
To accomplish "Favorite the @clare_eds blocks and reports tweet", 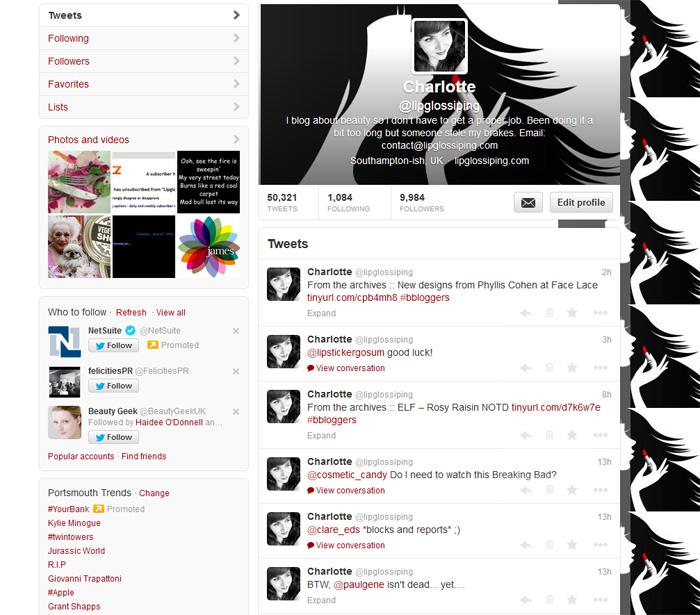I will tap(572, 544).
